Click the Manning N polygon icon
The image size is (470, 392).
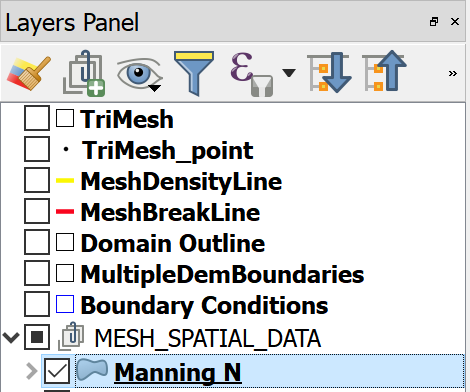point(92,370)
